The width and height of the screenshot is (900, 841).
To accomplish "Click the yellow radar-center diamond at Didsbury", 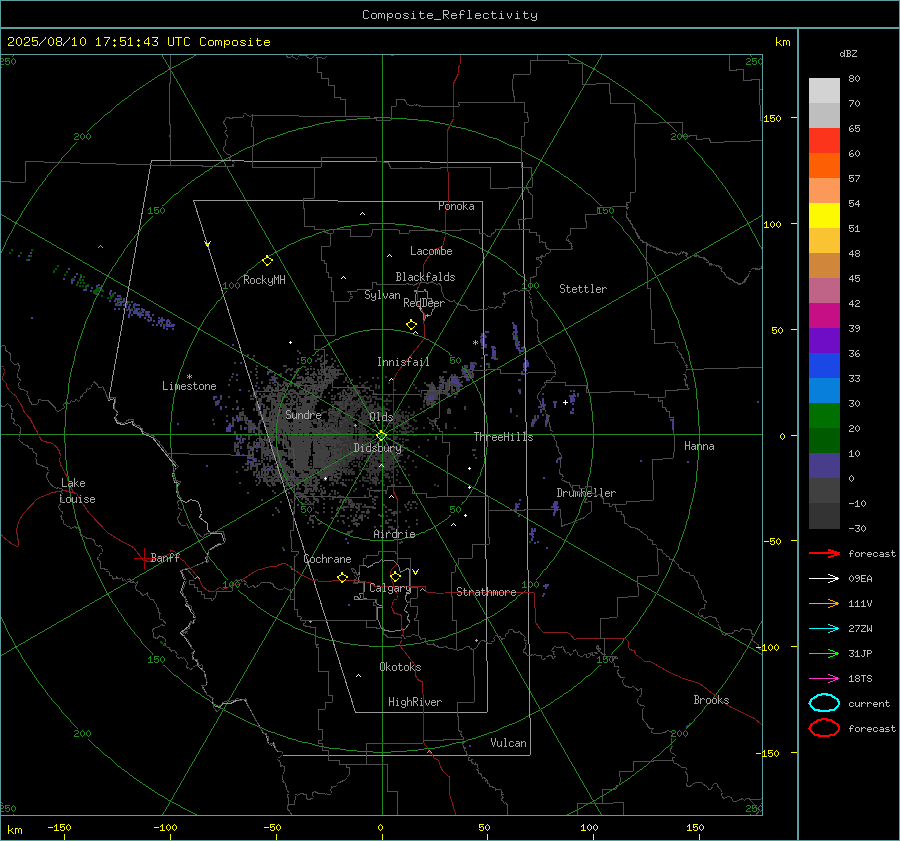I will tap(381, 436).
